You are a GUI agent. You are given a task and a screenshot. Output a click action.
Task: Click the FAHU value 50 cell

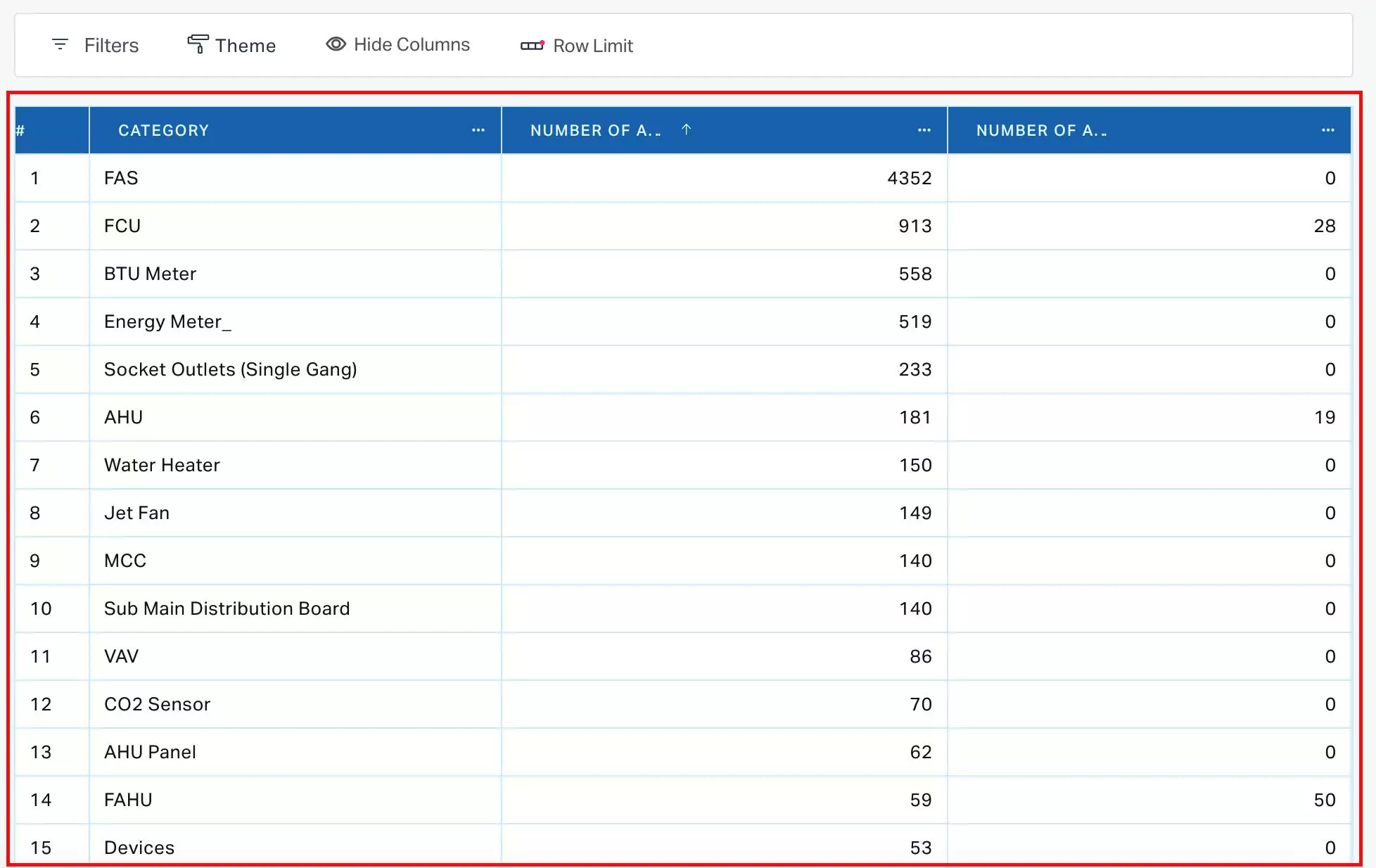(1324, 800)
